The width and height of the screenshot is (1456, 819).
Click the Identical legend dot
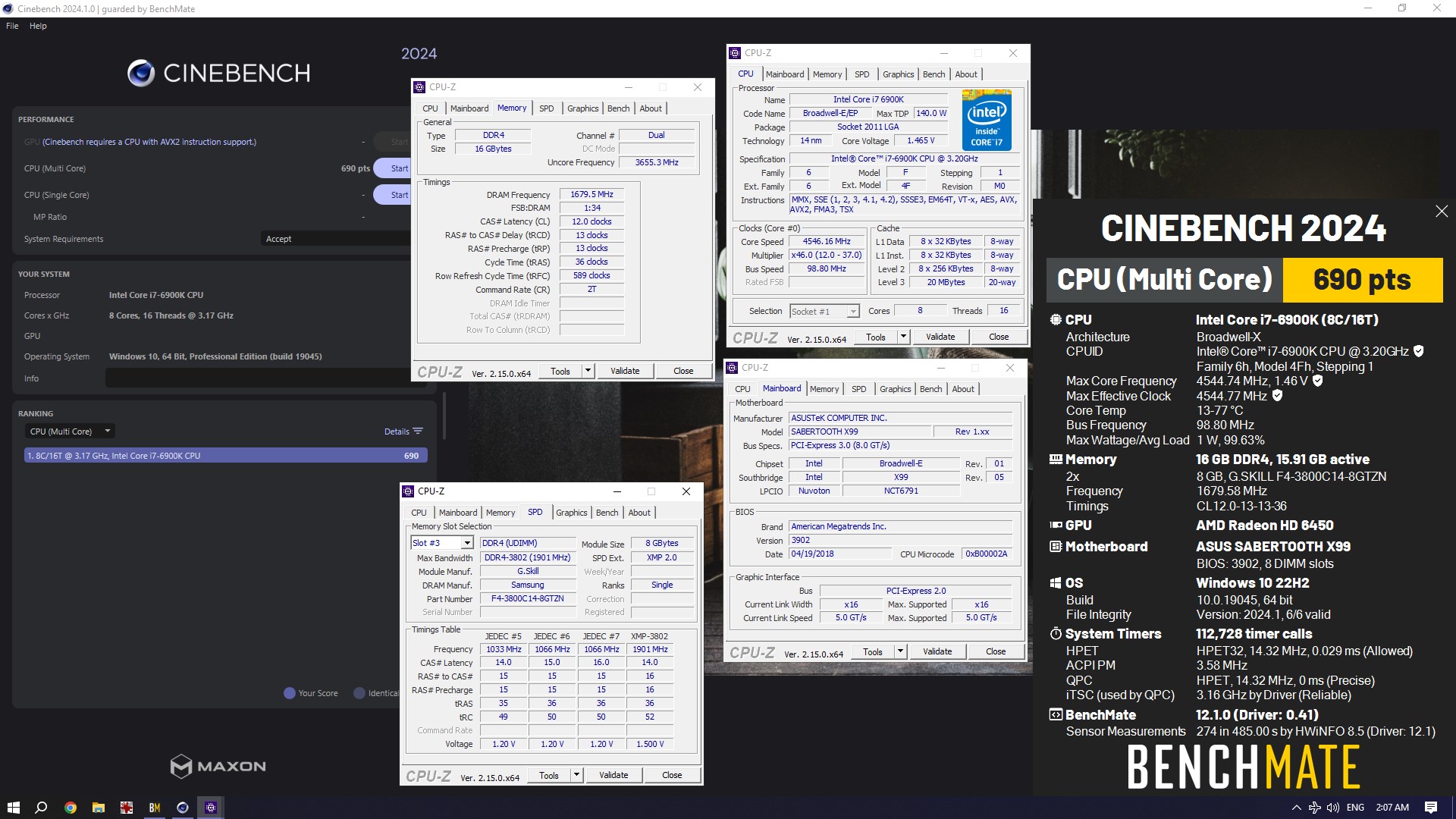point(359,693)
